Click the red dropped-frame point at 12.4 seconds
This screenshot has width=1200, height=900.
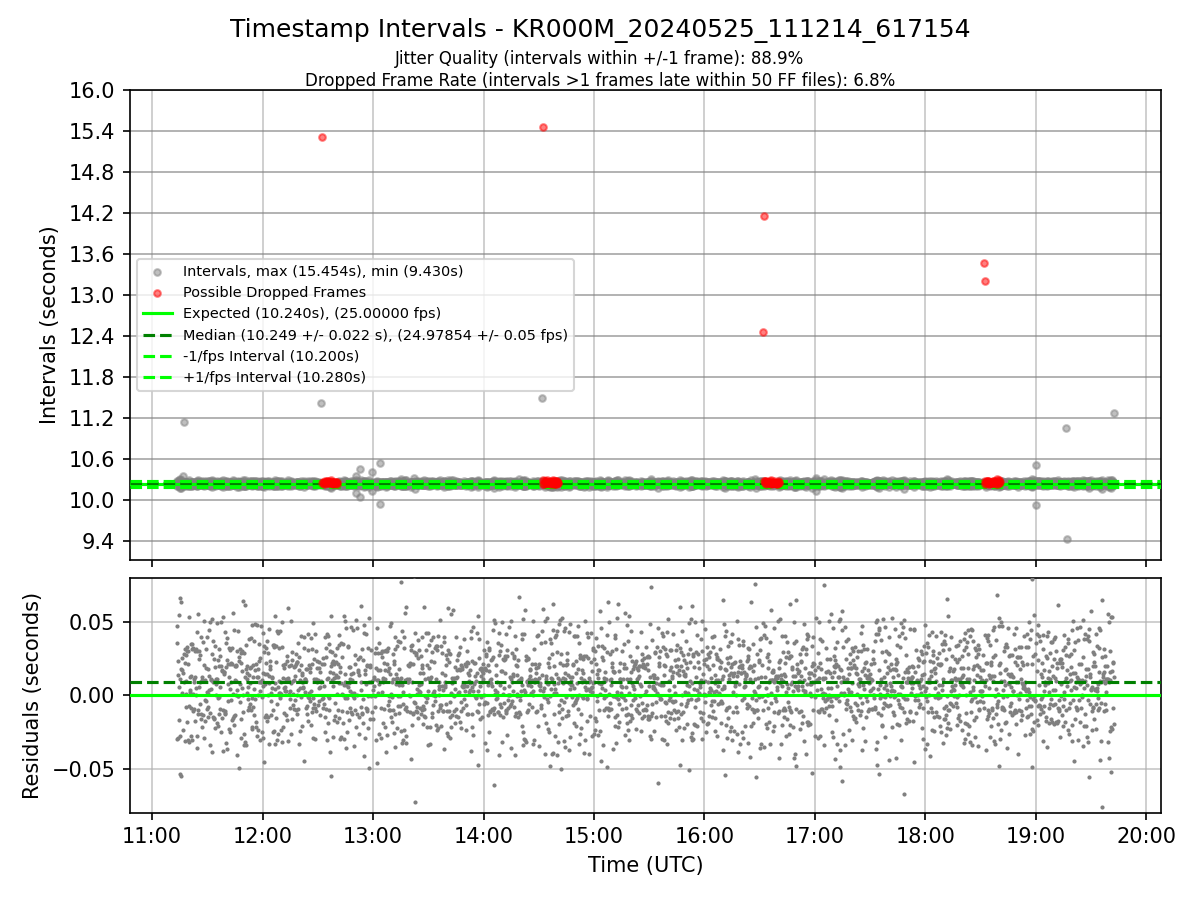tap(763, 332)
